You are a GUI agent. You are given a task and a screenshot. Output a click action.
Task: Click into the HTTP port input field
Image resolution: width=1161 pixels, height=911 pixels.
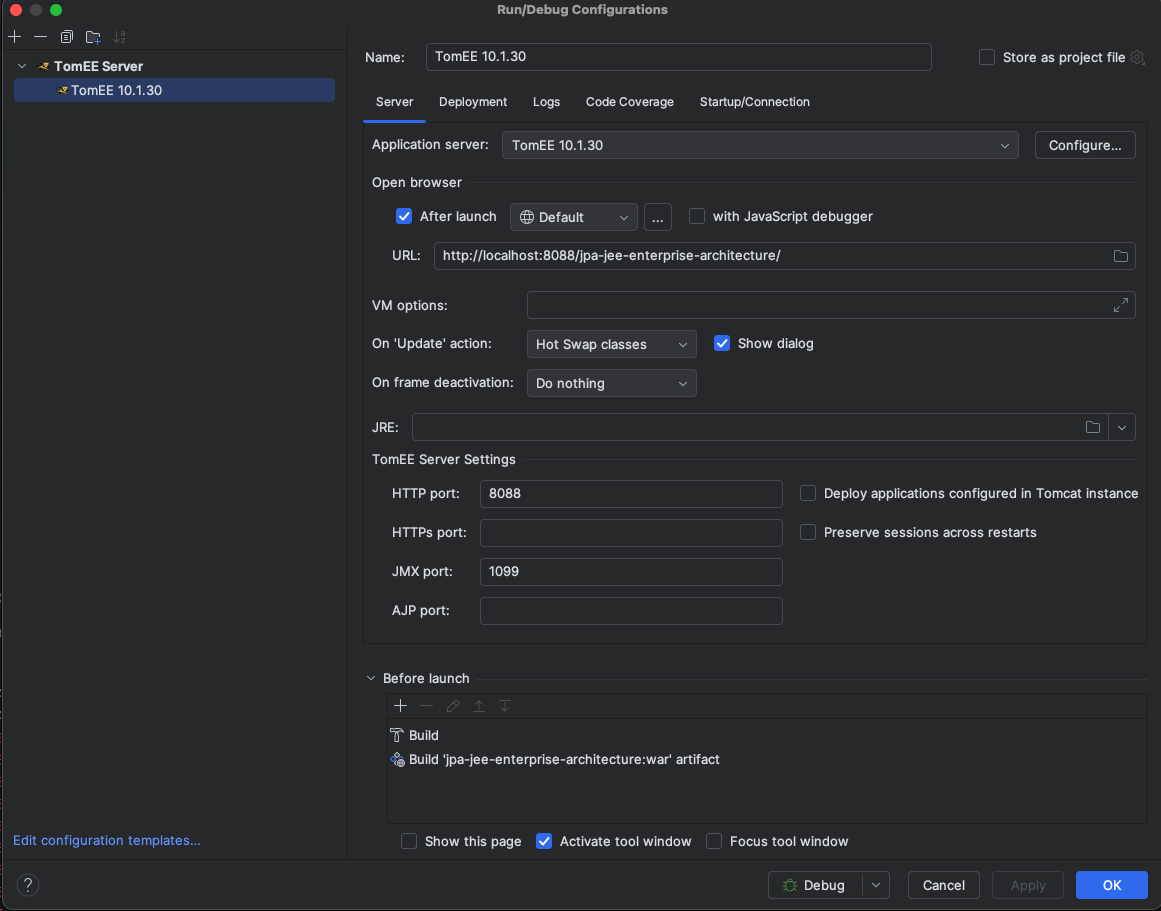click(630, 494)
